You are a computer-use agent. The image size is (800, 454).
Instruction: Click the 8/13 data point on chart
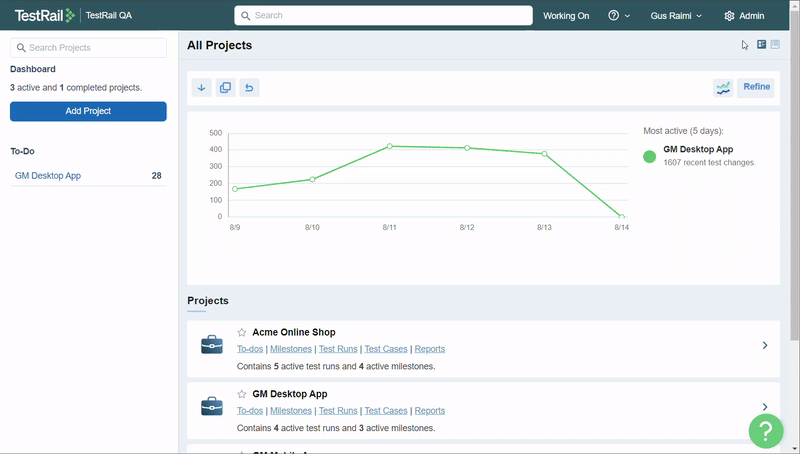[x=544, y=154]
